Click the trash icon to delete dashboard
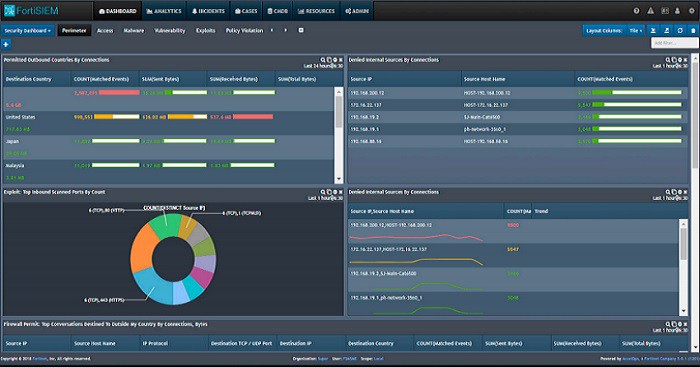 (693, 30)
